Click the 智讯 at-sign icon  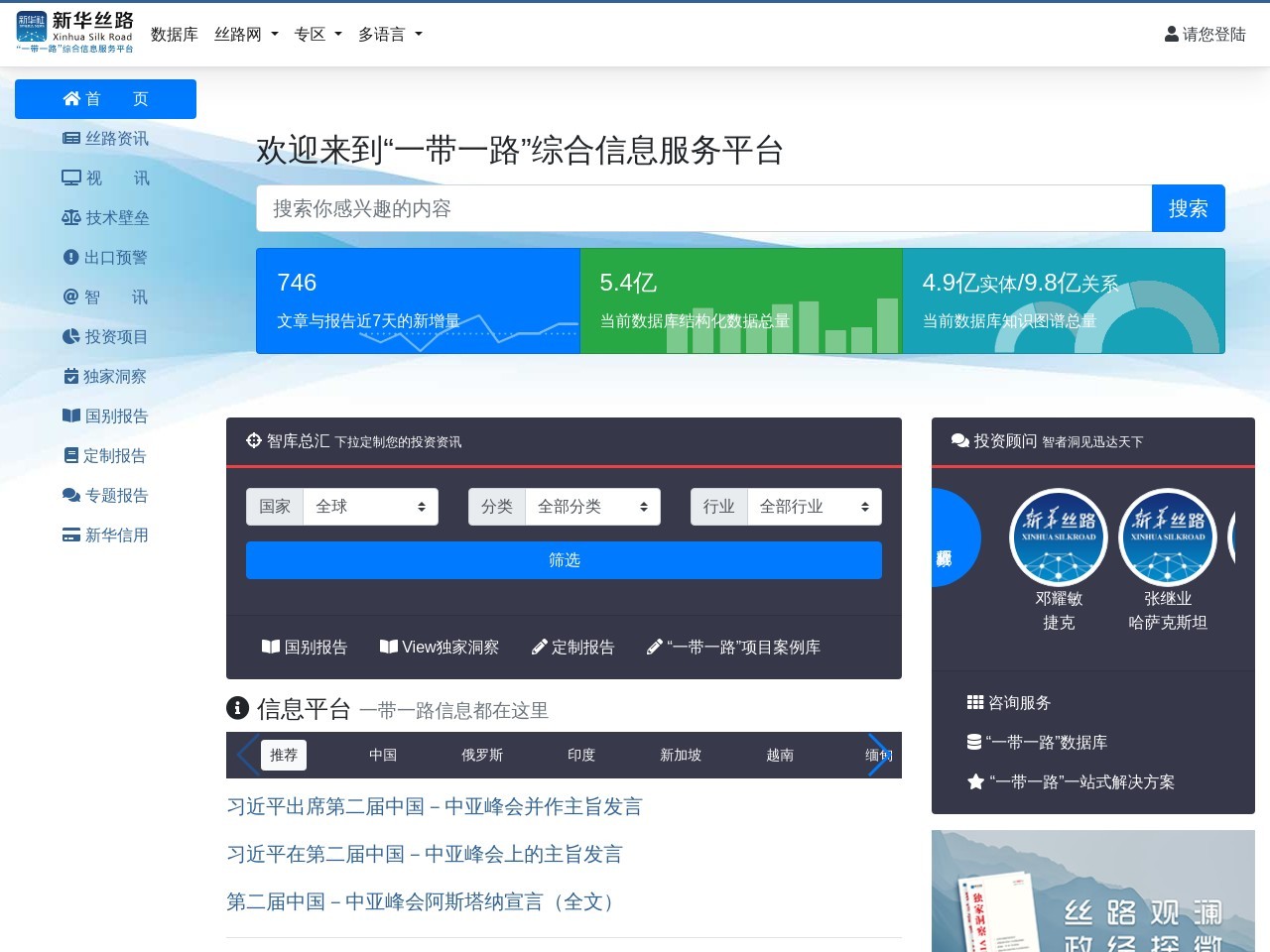70,297
